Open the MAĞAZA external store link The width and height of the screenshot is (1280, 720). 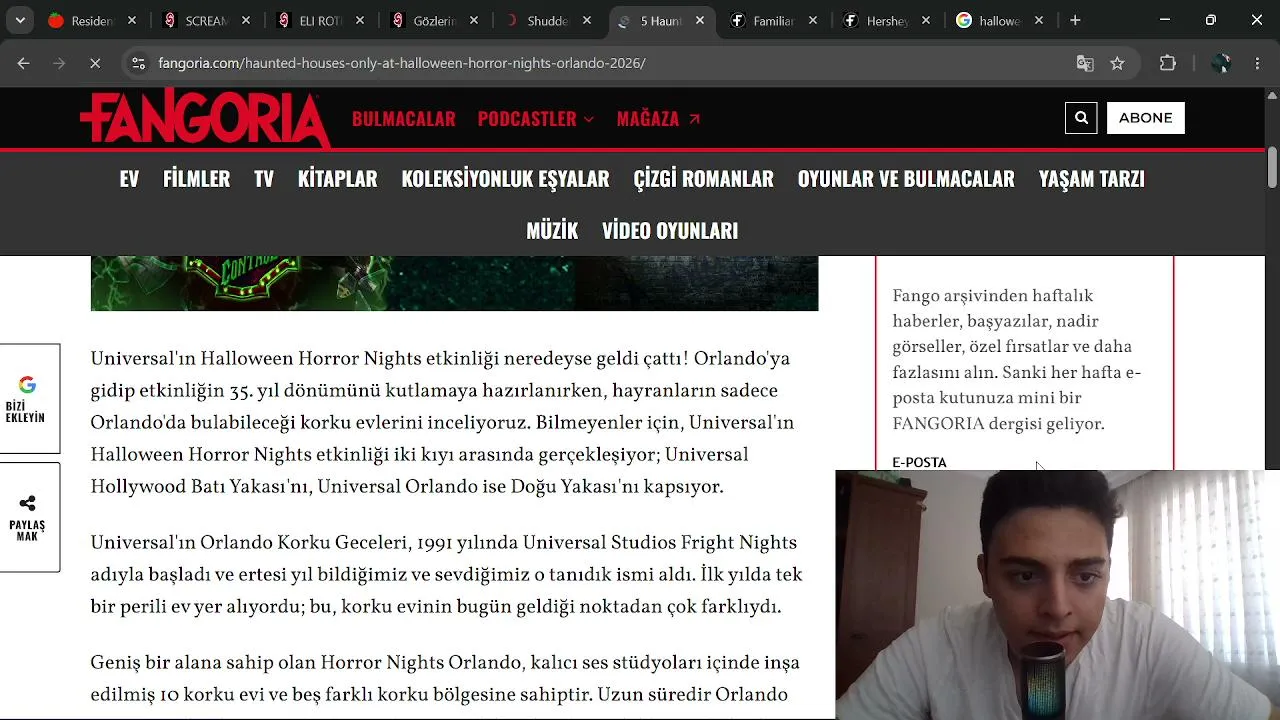tap(659, 119)
